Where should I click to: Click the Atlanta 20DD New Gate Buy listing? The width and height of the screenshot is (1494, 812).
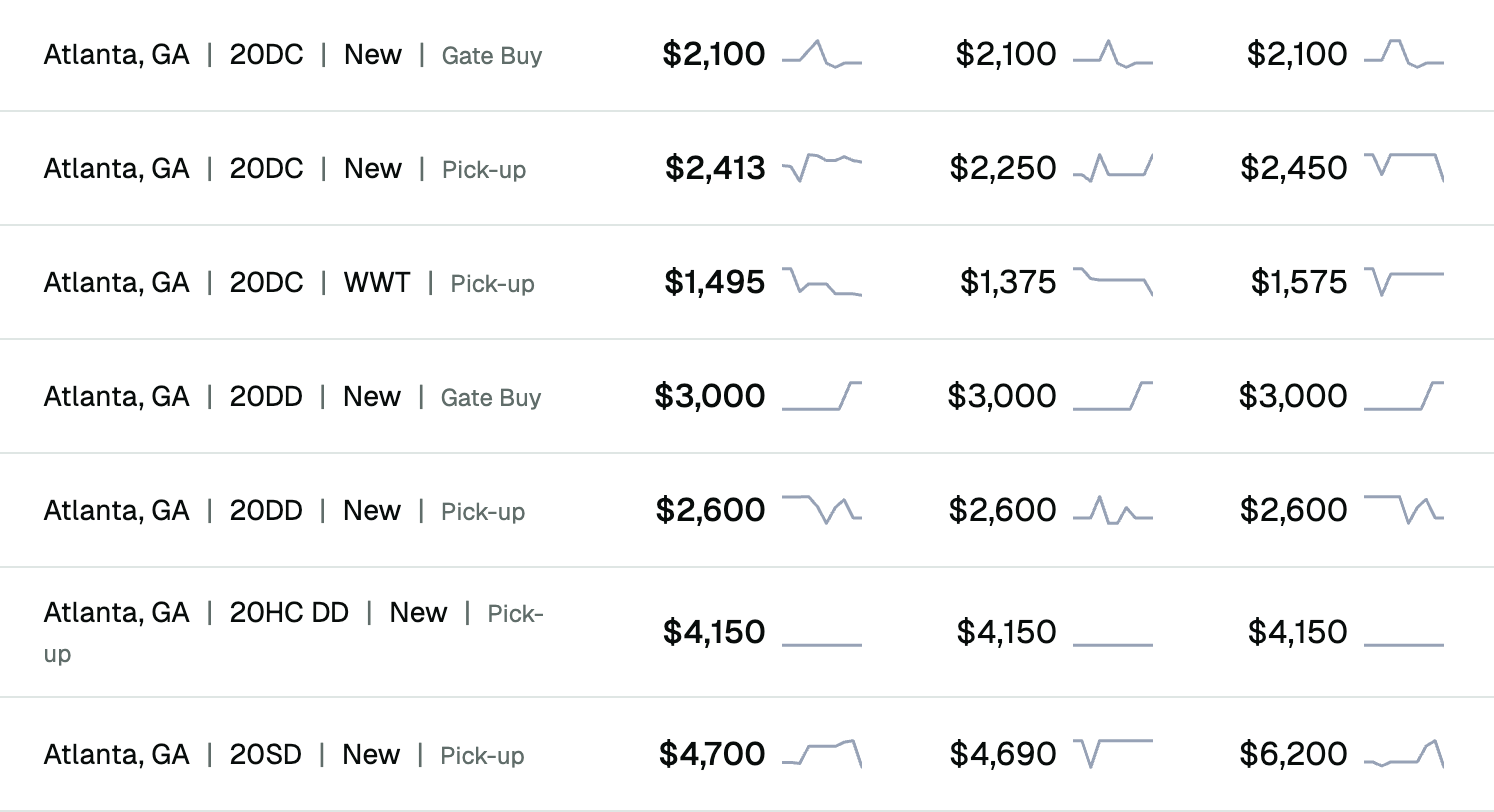292,397
